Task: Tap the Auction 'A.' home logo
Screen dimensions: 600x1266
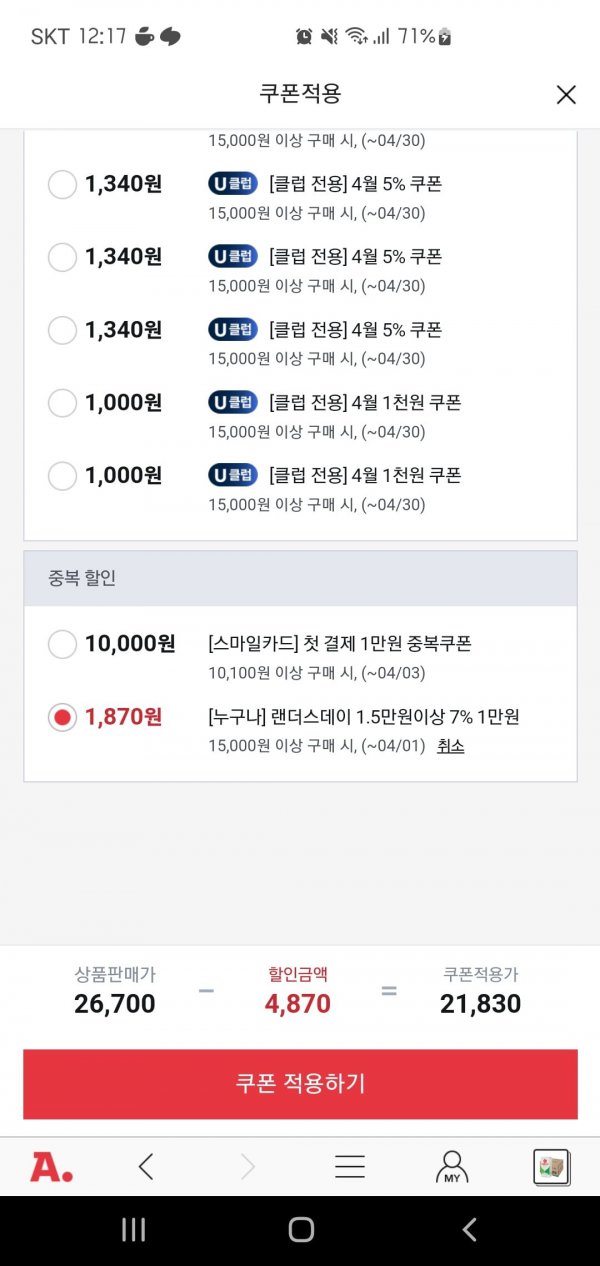Action: pyautogui.click(x=51, y=1166)
